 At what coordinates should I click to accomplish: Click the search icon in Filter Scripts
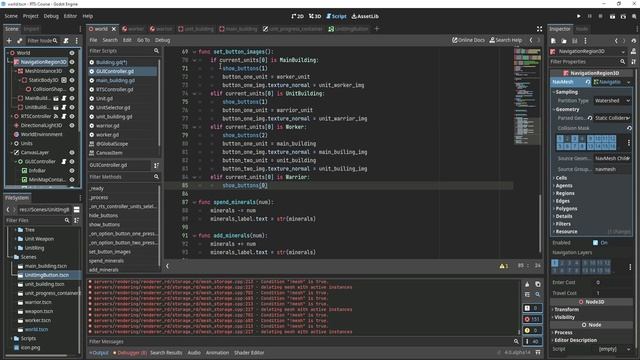click(x=156, y=51)
